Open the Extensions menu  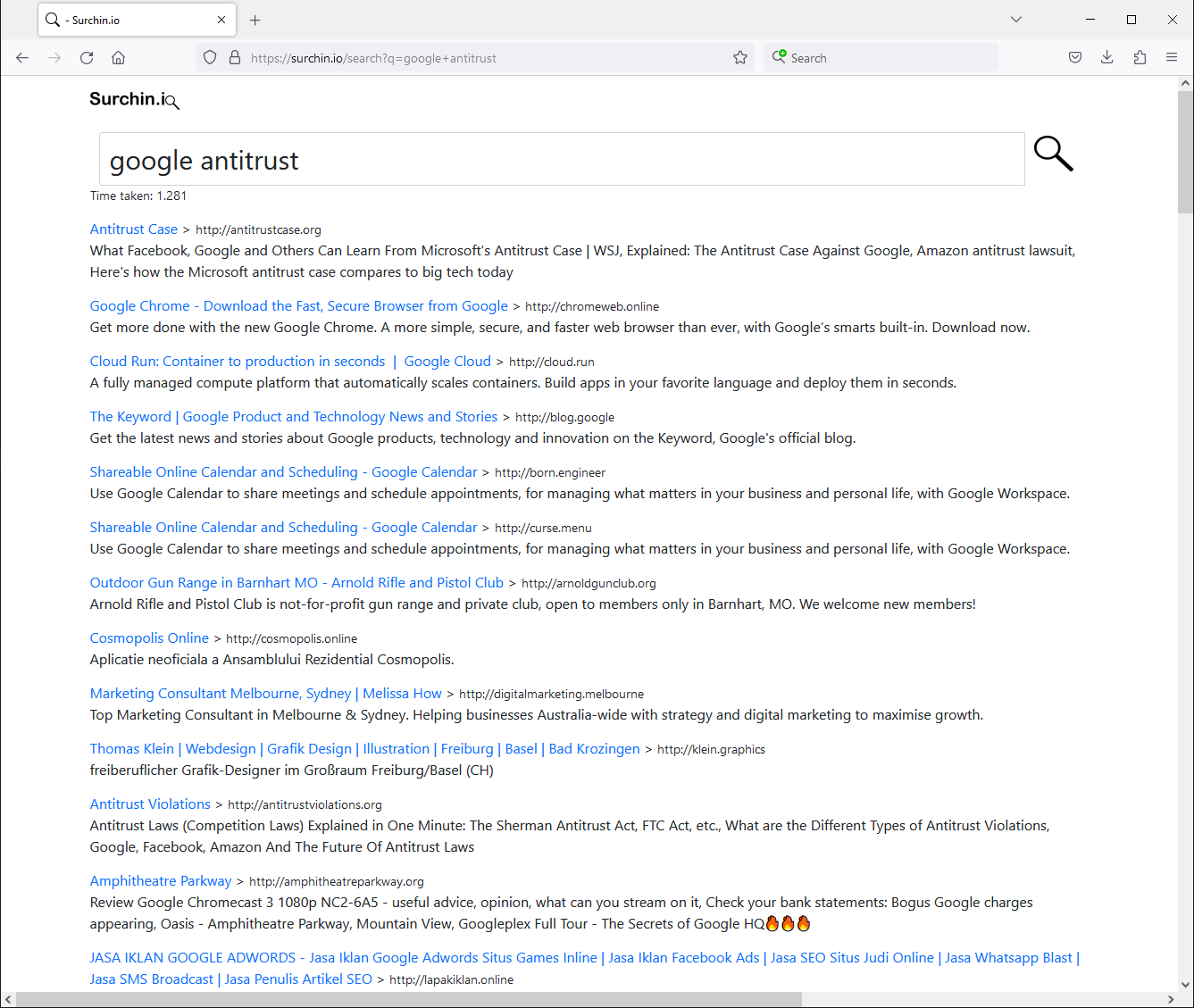coord(1140,58)
